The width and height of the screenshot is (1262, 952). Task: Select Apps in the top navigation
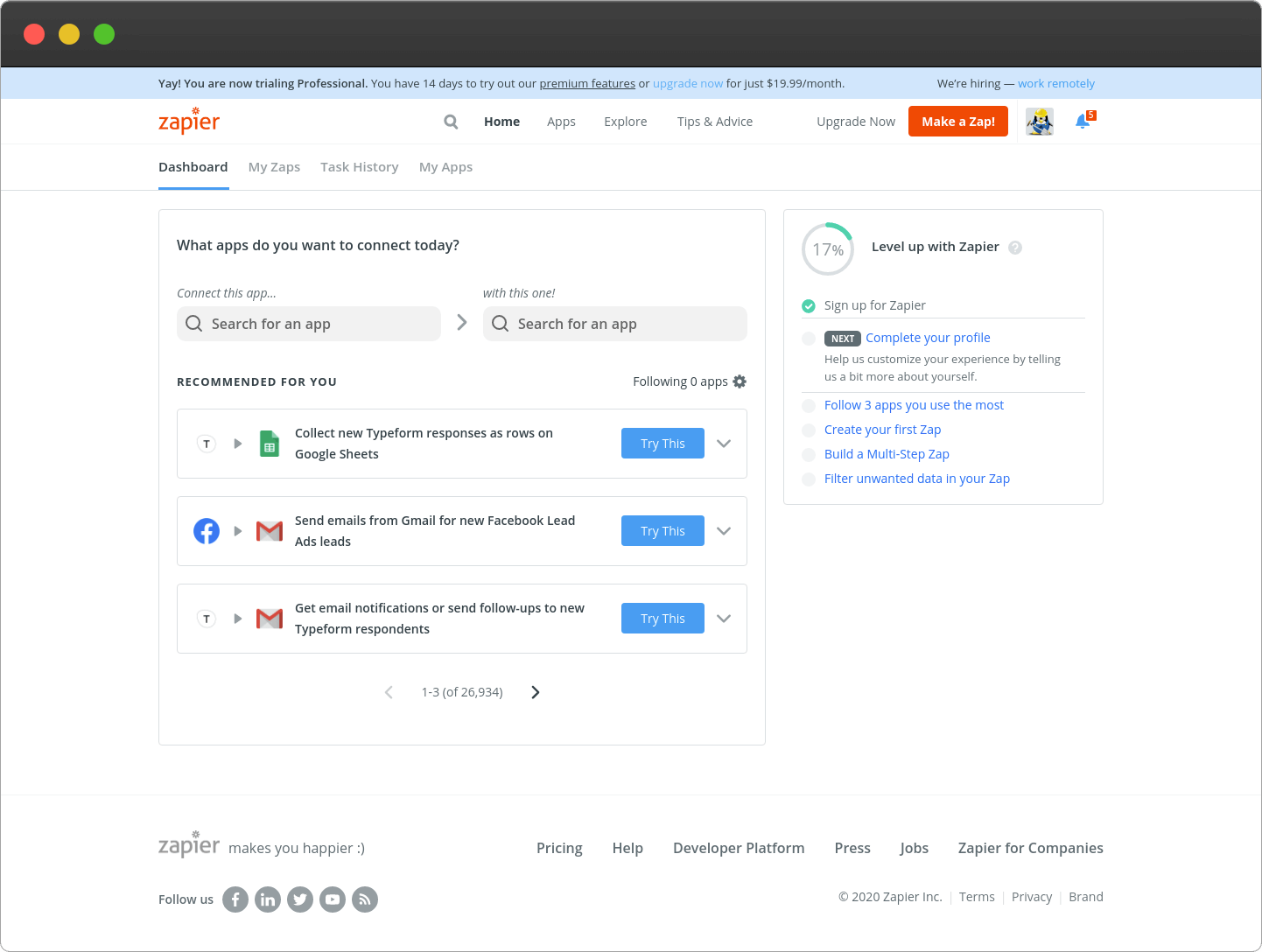click(x=561, y=122)
